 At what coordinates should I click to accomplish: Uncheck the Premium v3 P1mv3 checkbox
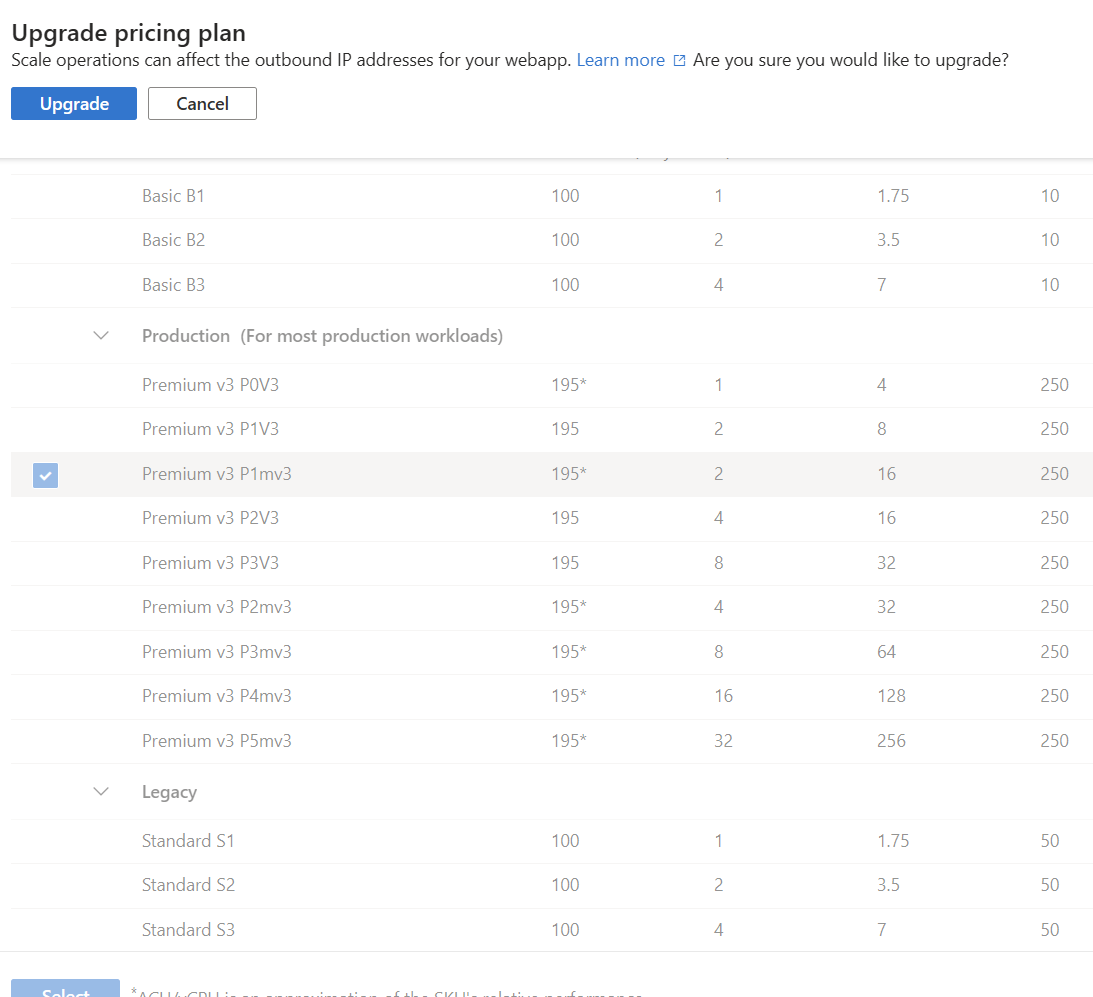coord(45,475)
